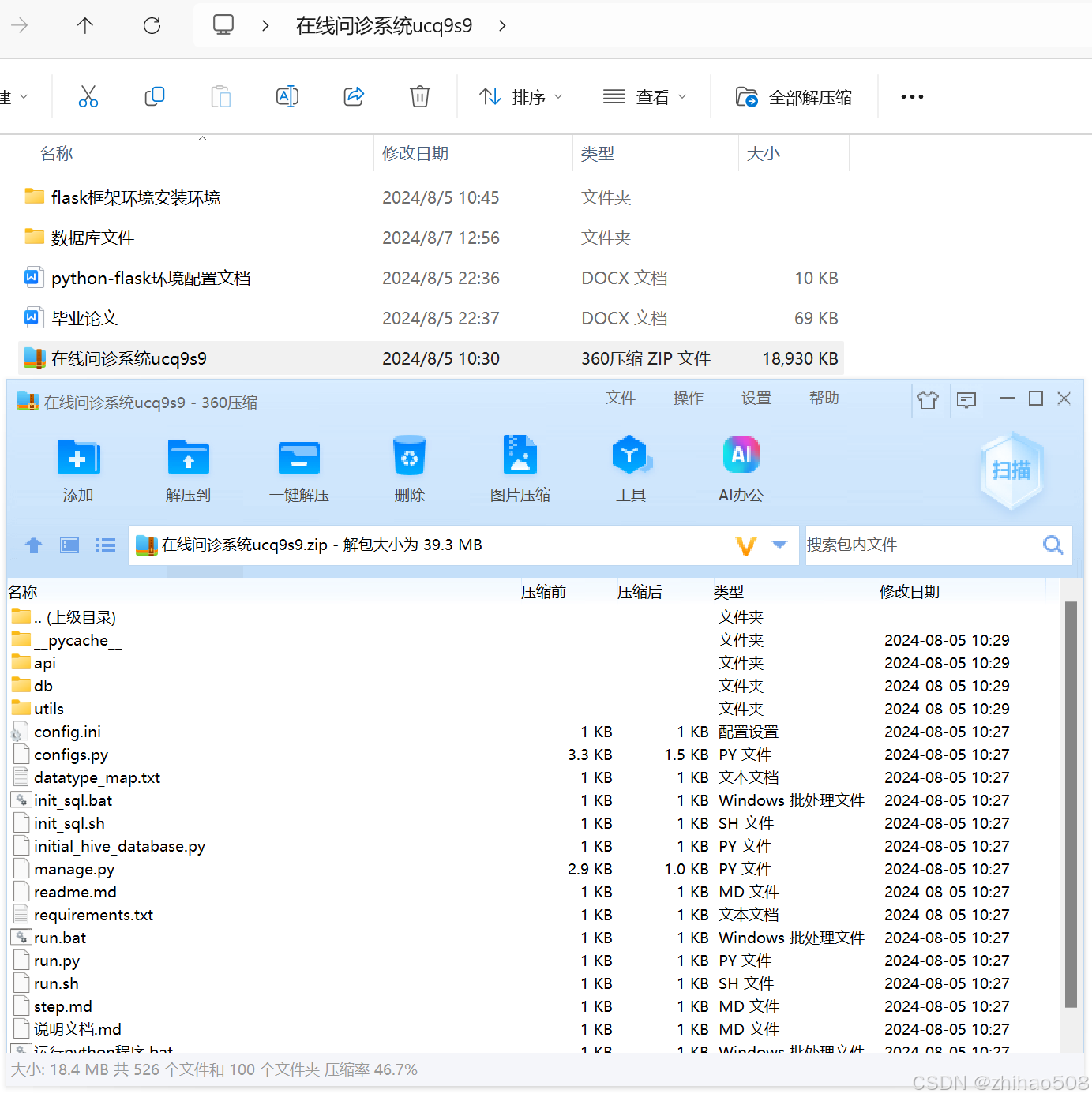Screen dimensions: 1092x1101
Task: Open the 设置 menu in 360压缩
Action: pyautogui.click(x=756, y=399)
